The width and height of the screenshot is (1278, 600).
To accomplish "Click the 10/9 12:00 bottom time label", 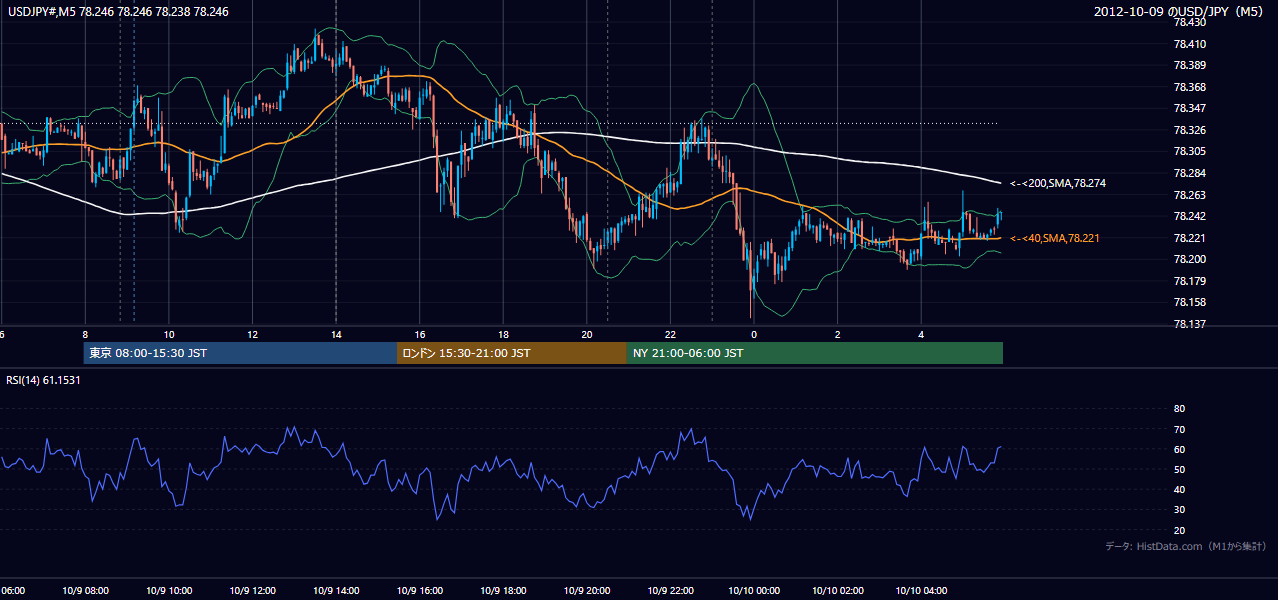I will point(252,591).
